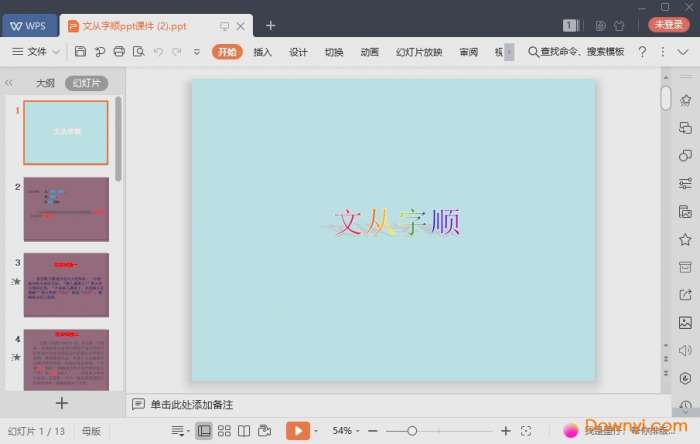The width and height of the screenshot is (700, 444).
Task: Click the 未登录 login button
Action: (x=669, y=25)
